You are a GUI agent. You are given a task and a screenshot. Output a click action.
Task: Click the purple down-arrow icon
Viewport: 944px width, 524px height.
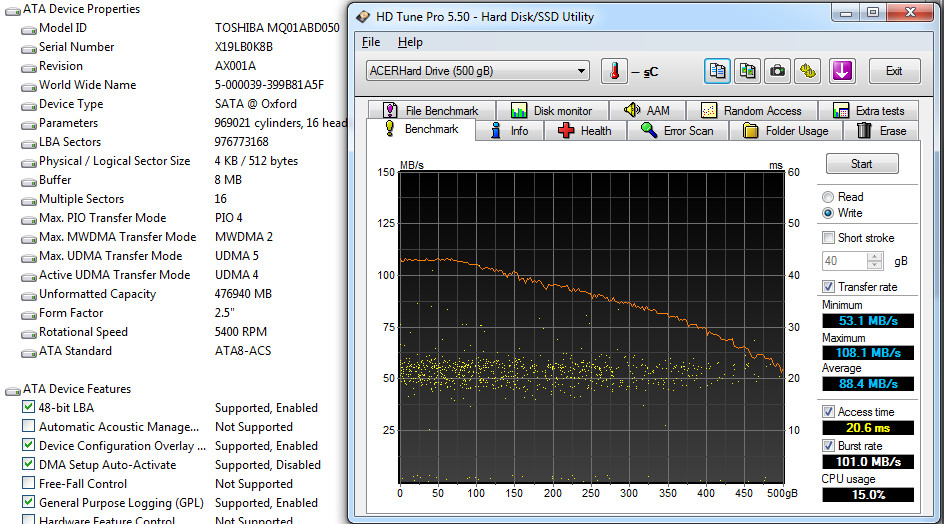click(x=842, y=71)
